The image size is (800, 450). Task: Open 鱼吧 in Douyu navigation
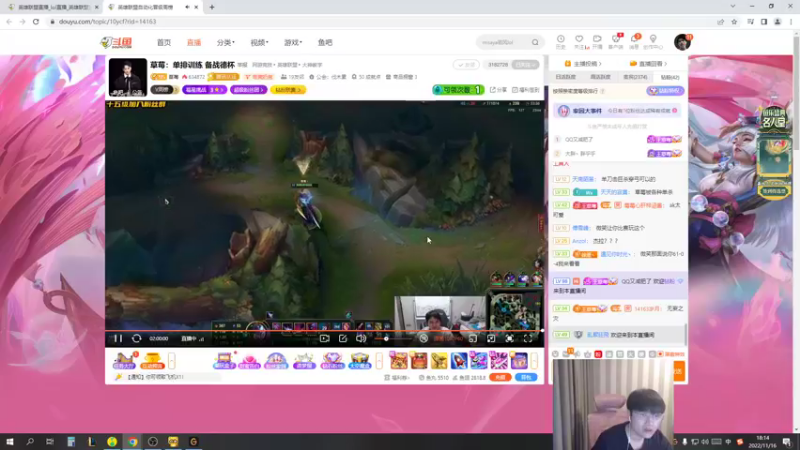(325, 42)
